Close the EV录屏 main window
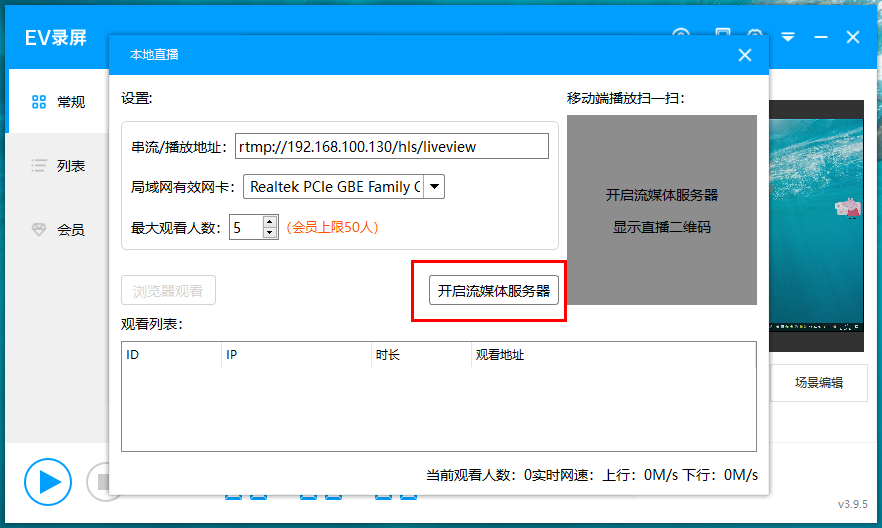The width and height of the screenshot is (882, 528). tap(853, 37)
